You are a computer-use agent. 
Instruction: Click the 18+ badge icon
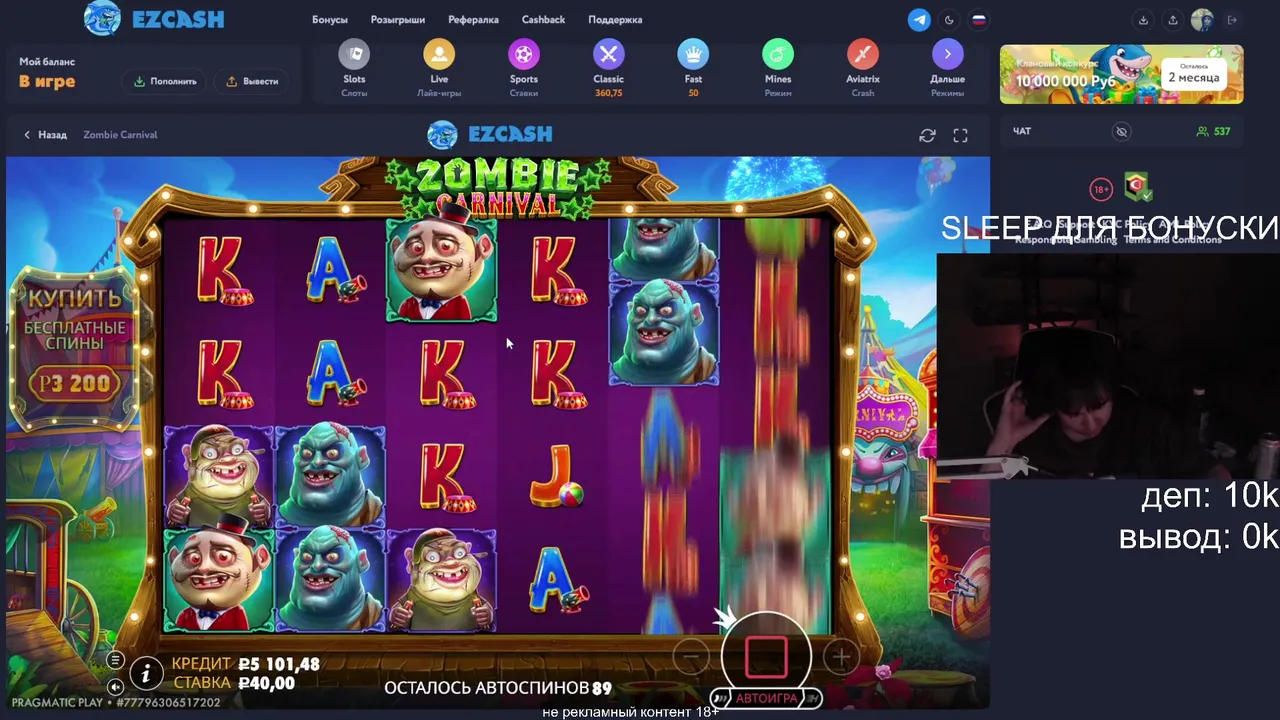[x=1101, y=189]
